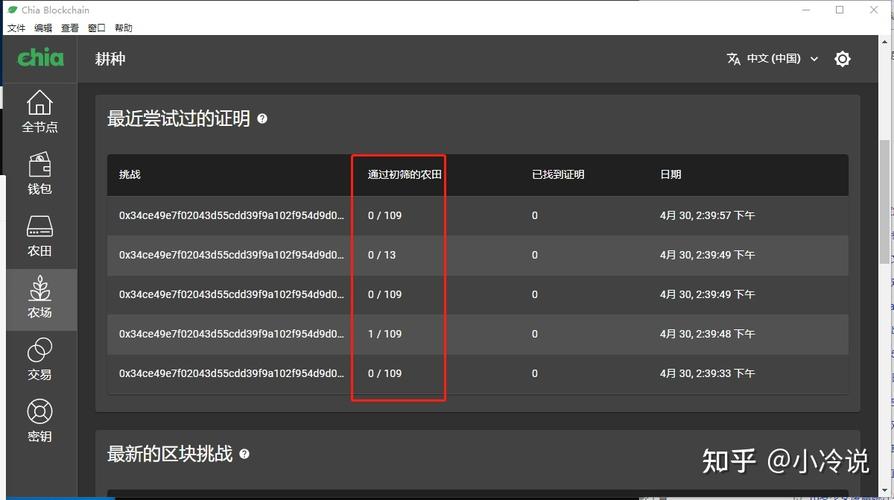This screenshot has width=894, height=500.
Task: Click help icon beside 最近尝试过的证明
Action: coord(262,119)
